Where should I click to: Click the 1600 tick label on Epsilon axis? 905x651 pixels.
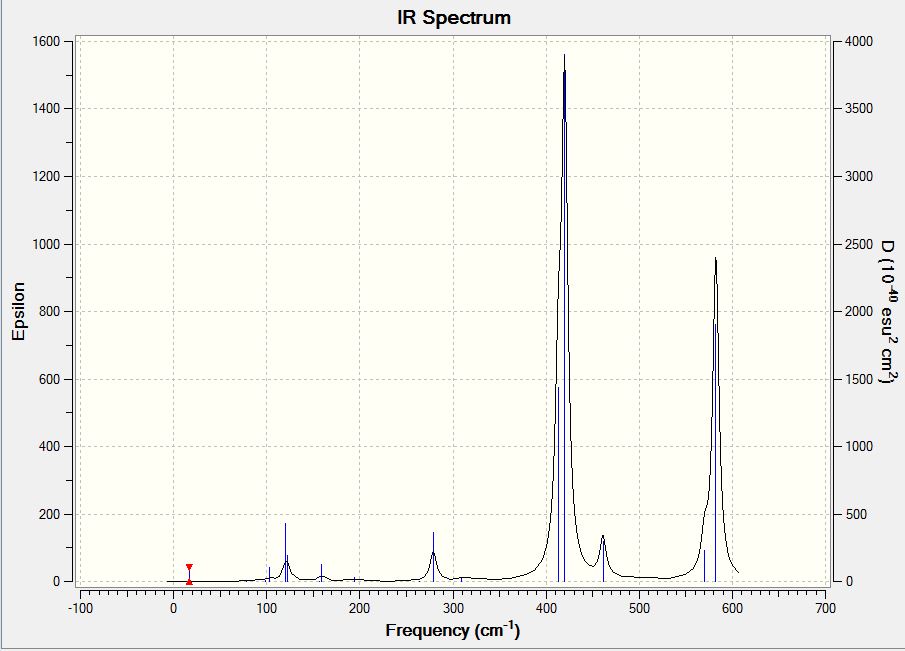pyautogui.click(x=46, y=42)
